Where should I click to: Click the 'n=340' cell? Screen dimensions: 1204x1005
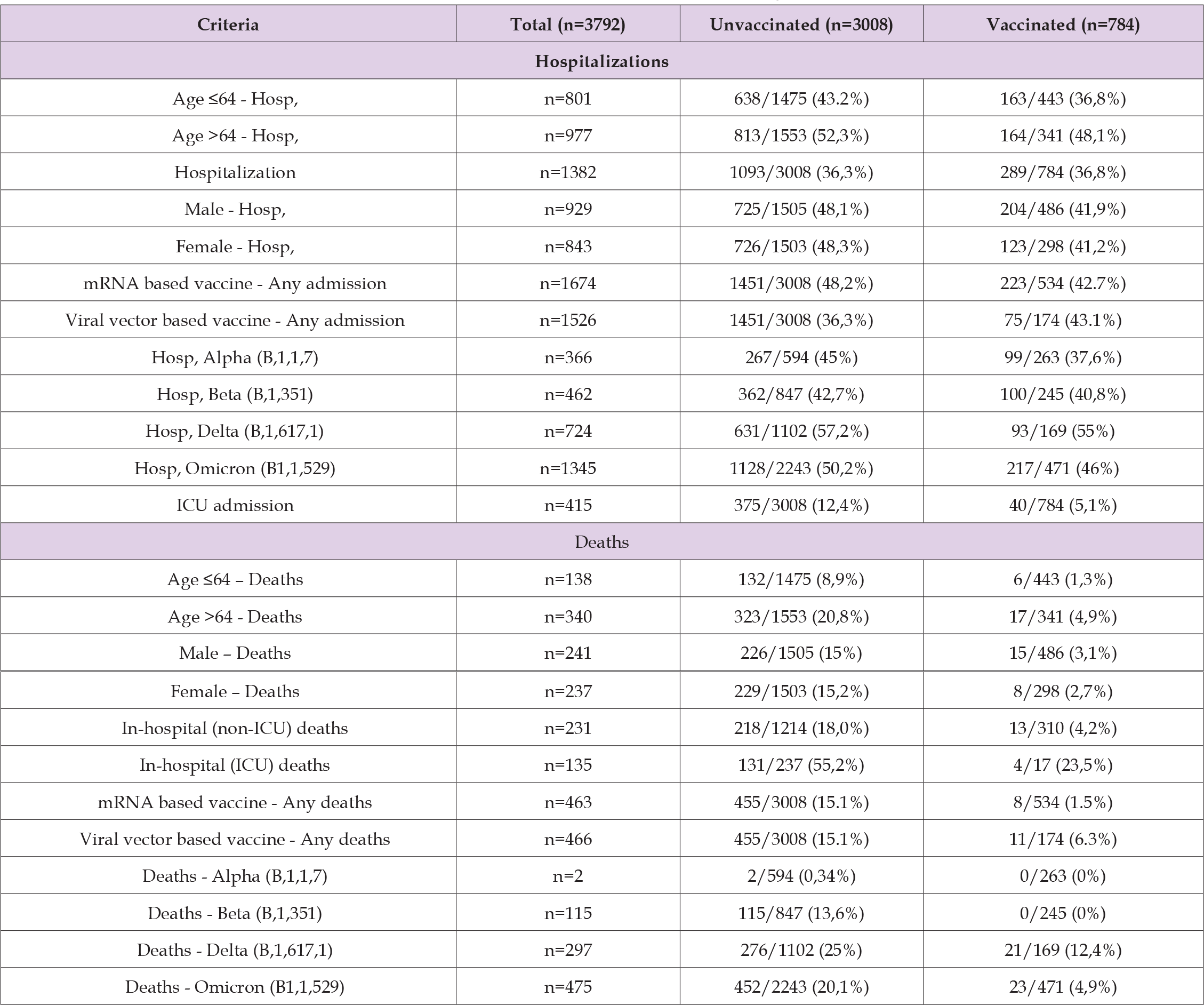567,617
